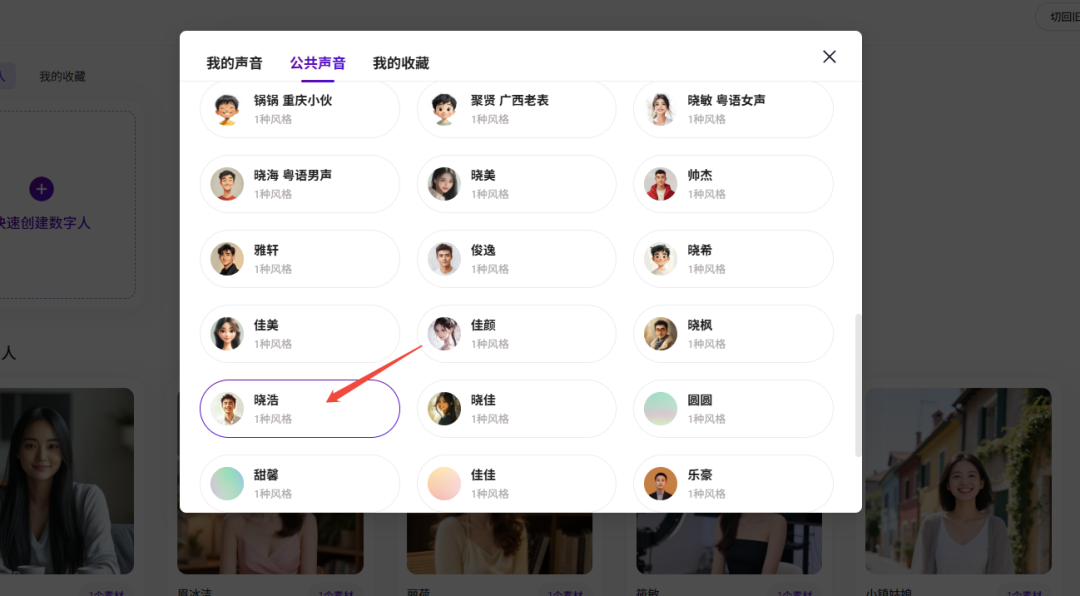
Task: Click the 佳颜 avatar icon
Action: tap(444, 334)
